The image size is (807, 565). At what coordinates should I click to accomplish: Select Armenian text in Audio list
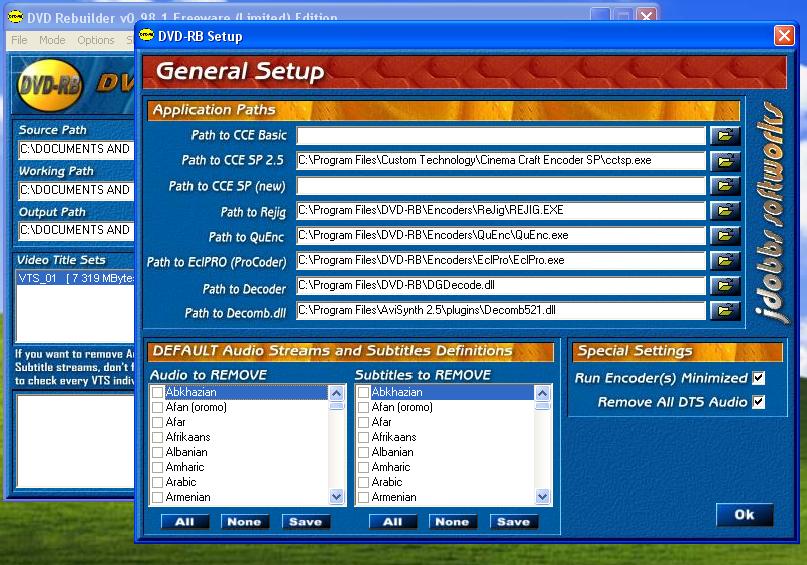pos(188,497)
